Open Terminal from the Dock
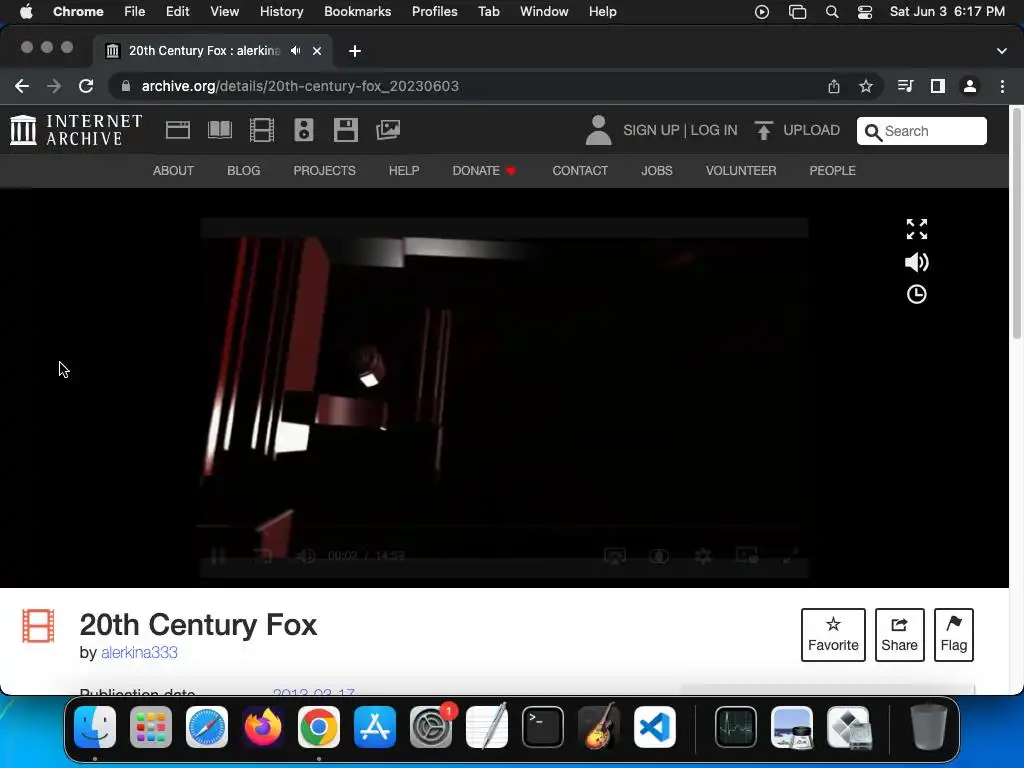The image size is (1024, 768). click(x=543, y=727)
